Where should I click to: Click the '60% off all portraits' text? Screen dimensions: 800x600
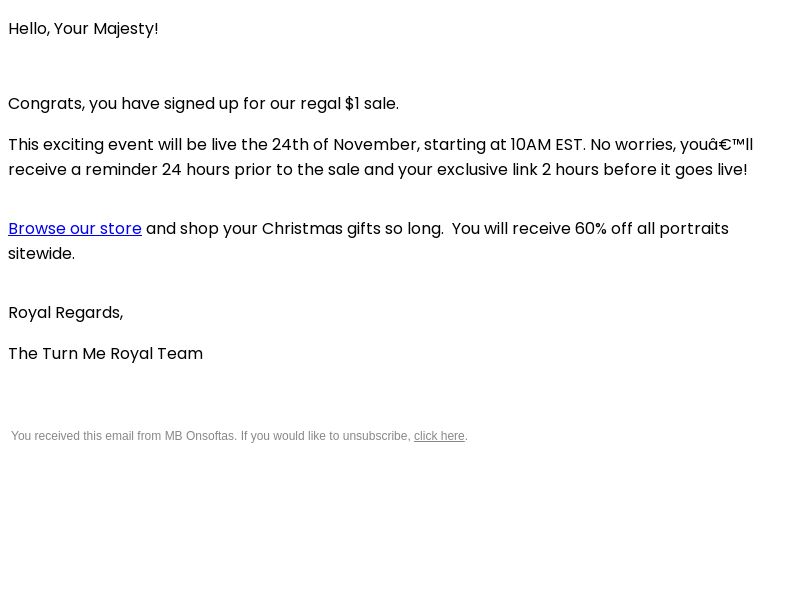[x=652, y=229]
